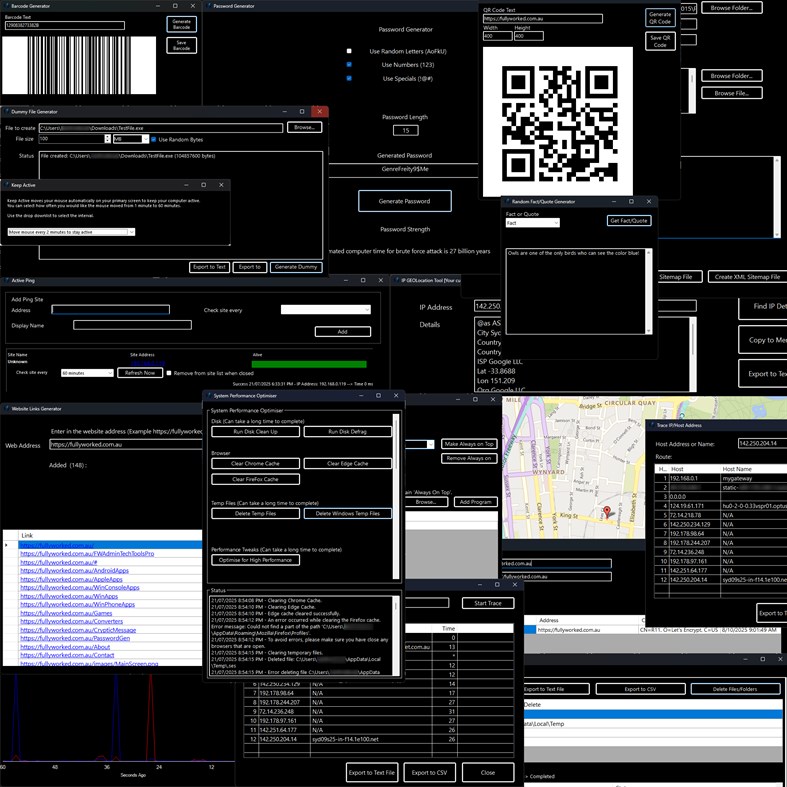Screen dimensions: 787x787
Task: Click the green Alive status bar
Action: tap(309, 364)
